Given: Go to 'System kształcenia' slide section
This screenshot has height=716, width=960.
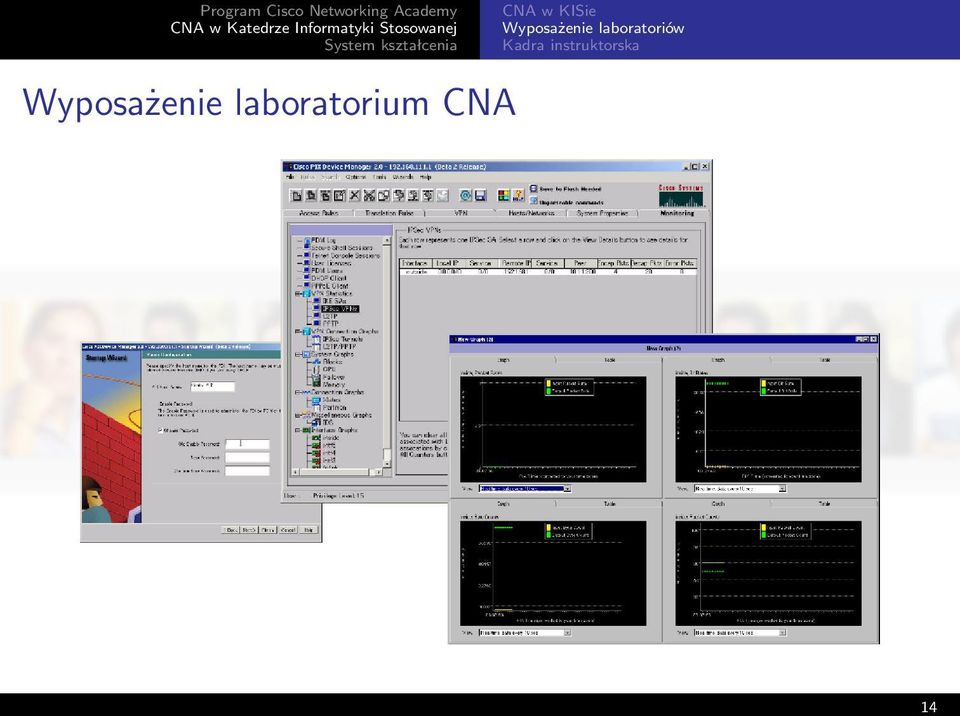Looking at the screenshot, I should [x=391, y=45].
